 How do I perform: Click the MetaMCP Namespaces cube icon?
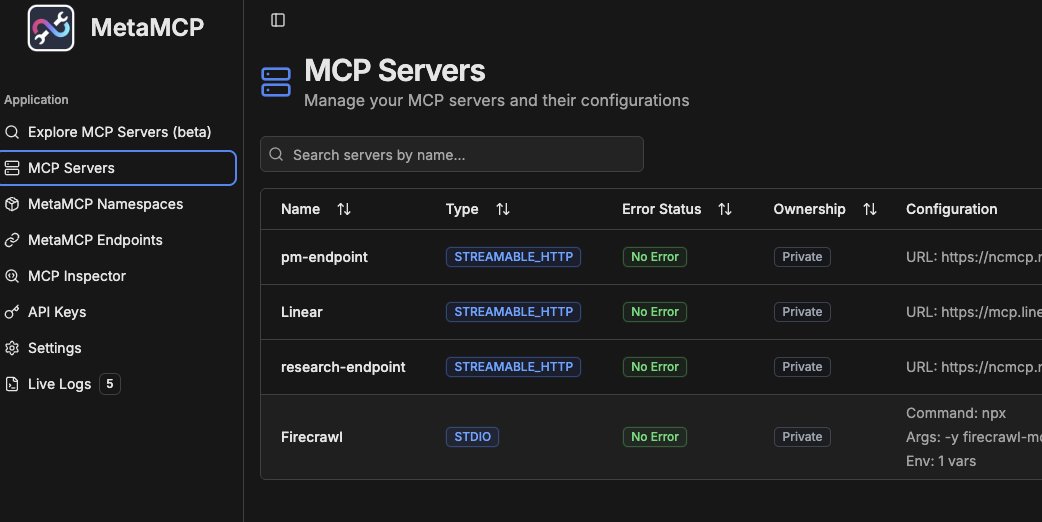click(x=12, y=204)
